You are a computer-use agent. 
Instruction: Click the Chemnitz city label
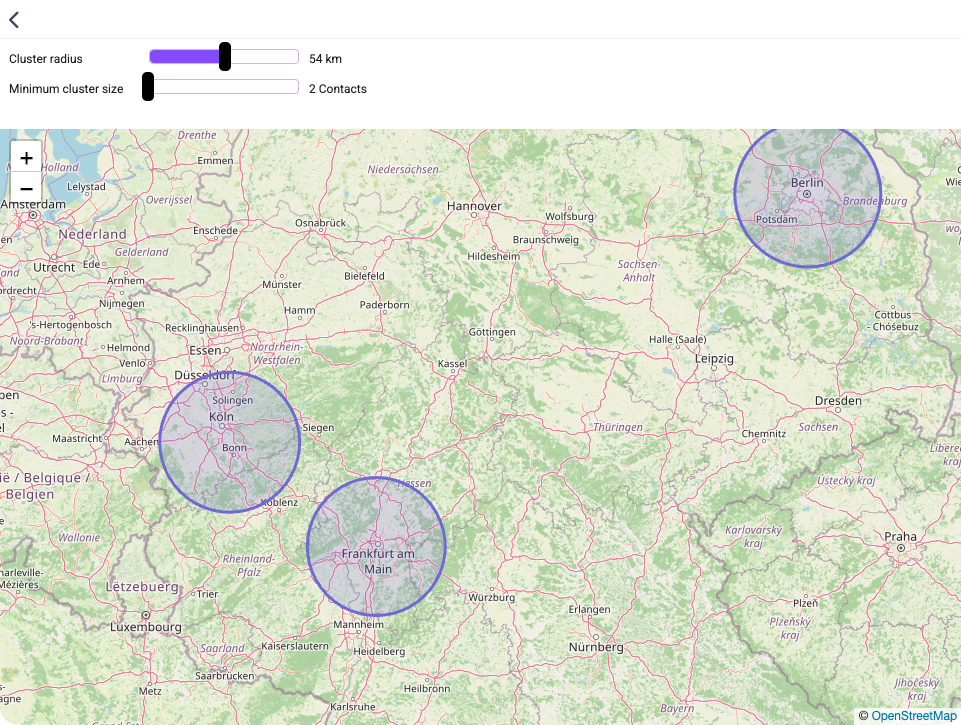[764, 434]
